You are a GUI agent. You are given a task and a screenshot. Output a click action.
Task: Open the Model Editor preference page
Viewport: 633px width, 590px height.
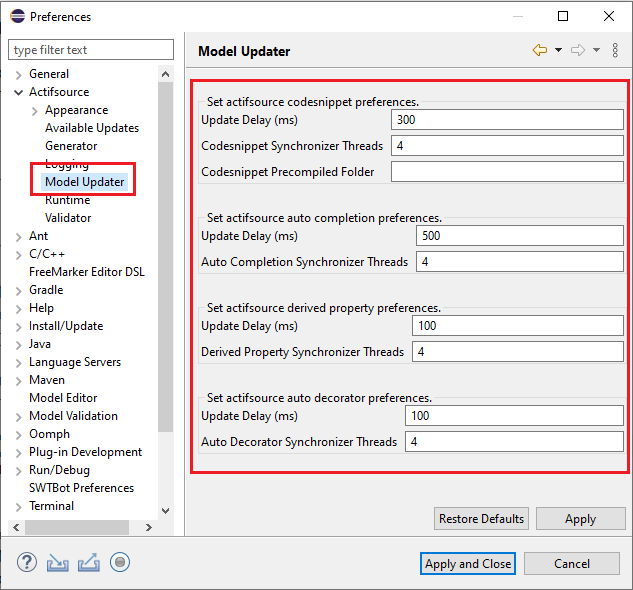(63, 398)
